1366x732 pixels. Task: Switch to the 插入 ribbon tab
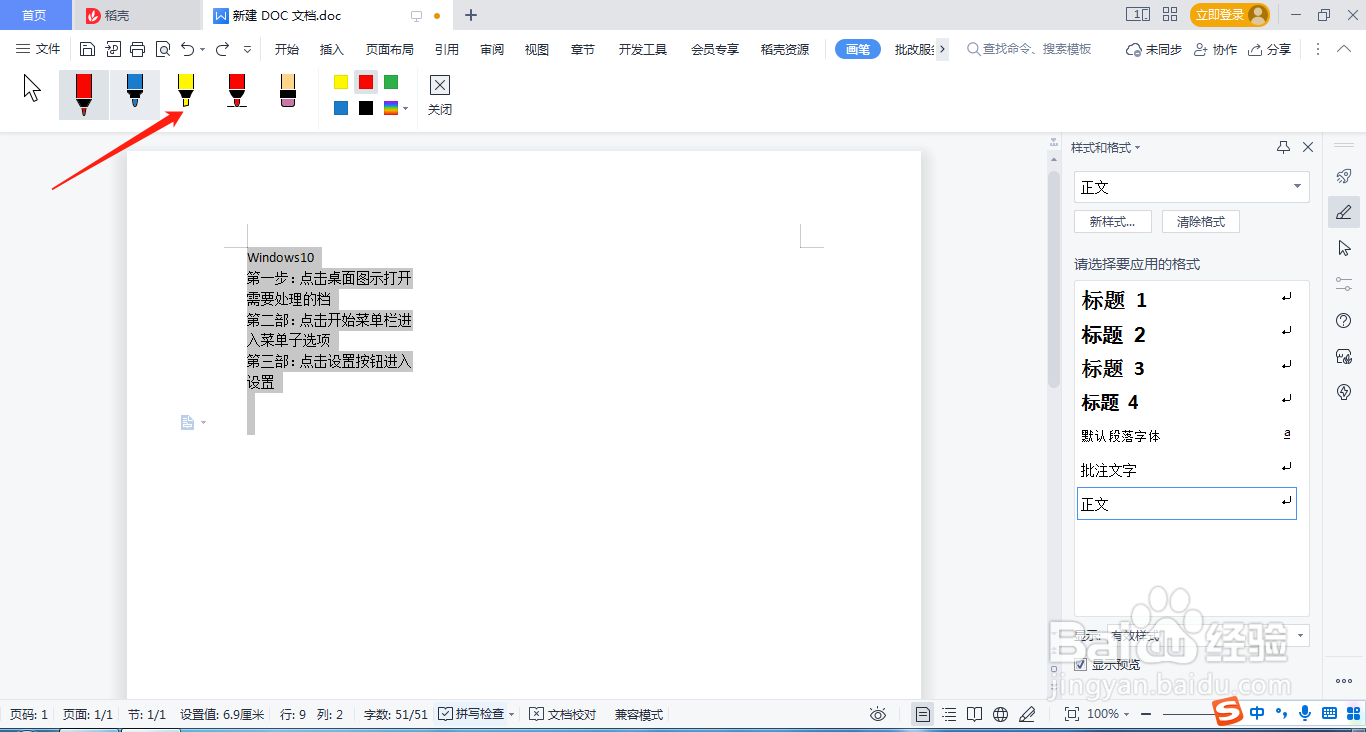click(x=334, y=48)
